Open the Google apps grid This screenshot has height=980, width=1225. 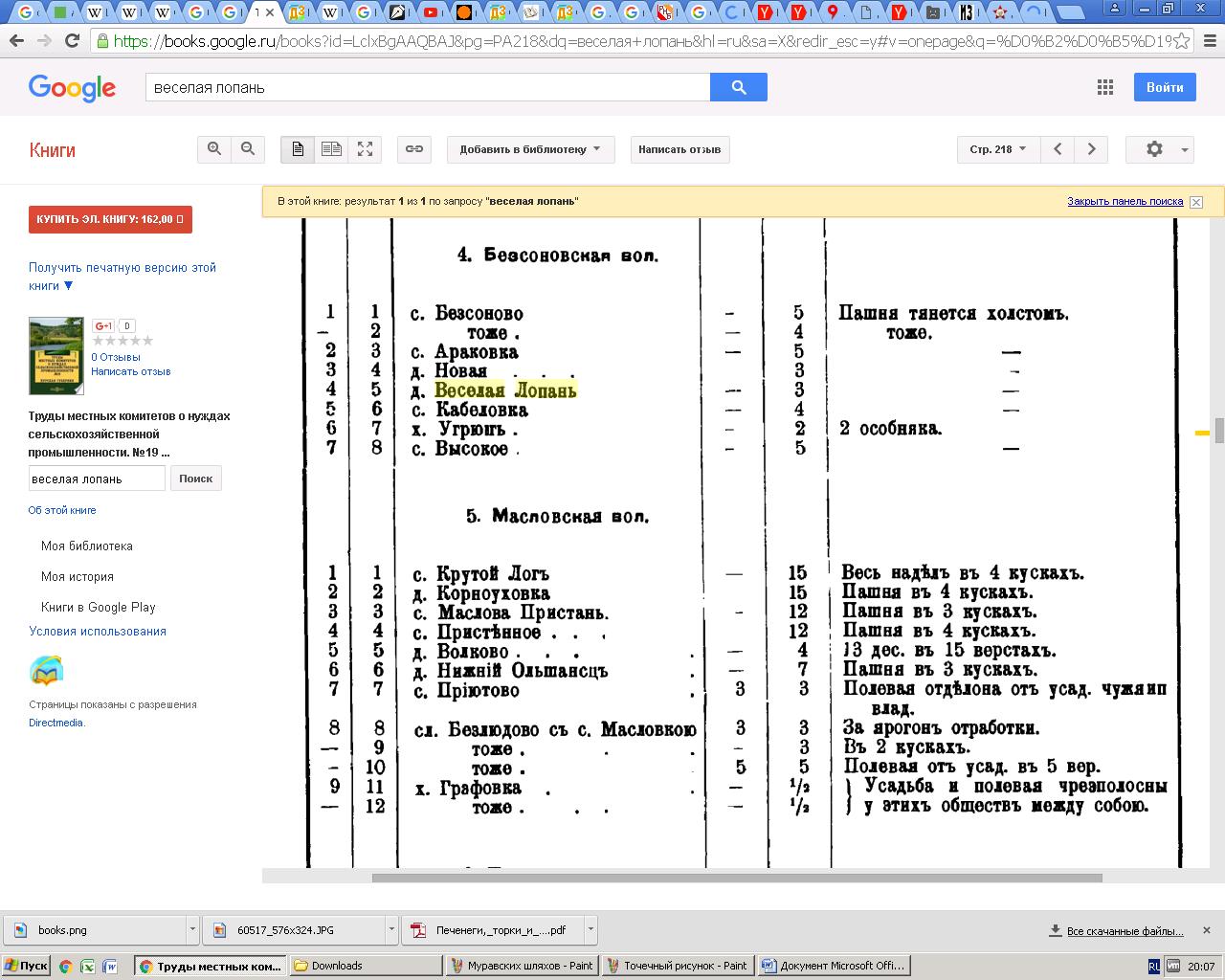tap(1104, 87)
